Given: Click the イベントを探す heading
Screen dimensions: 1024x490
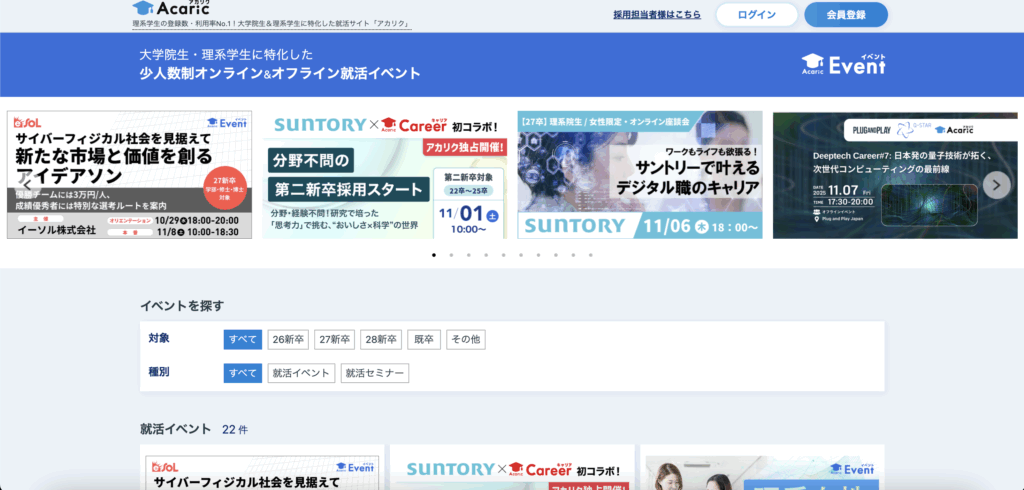Looking at the screenshot, I should 182,305.
